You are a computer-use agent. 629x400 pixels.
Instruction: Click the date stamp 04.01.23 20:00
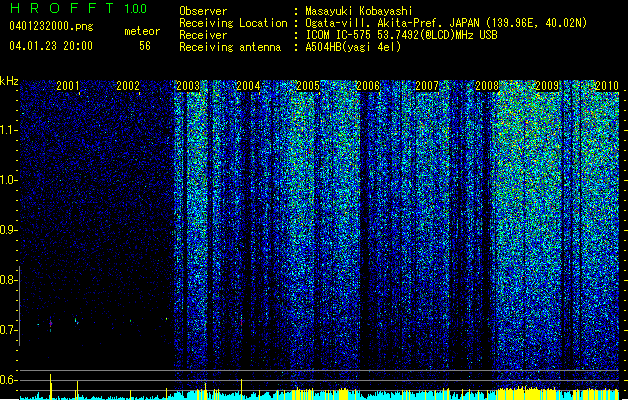51,46
